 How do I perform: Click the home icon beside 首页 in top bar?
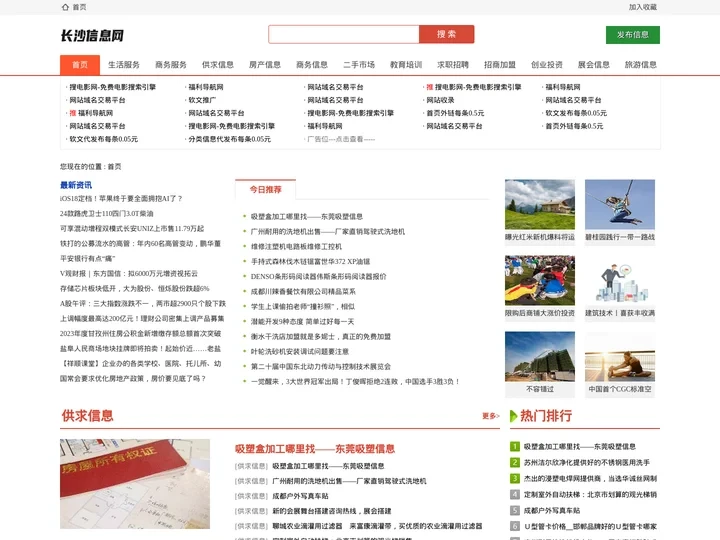click(x=65, y=7)
